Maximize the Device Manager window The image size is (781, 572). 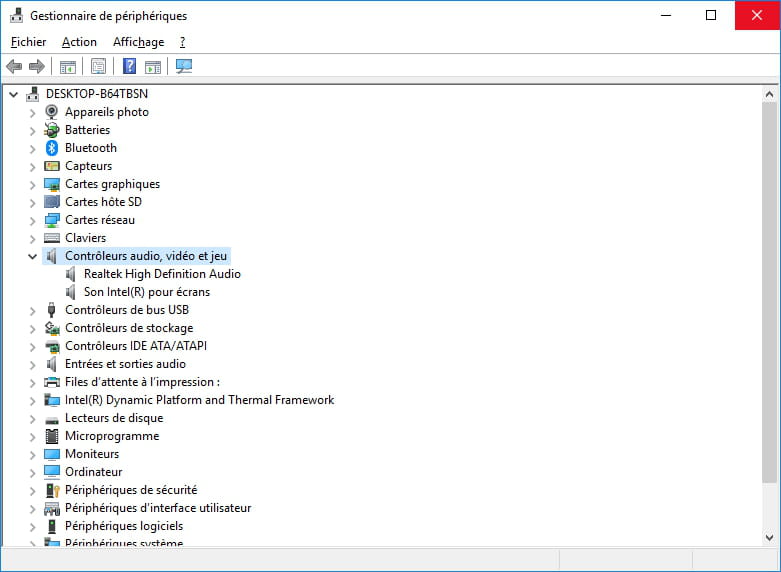pos(711,15)
